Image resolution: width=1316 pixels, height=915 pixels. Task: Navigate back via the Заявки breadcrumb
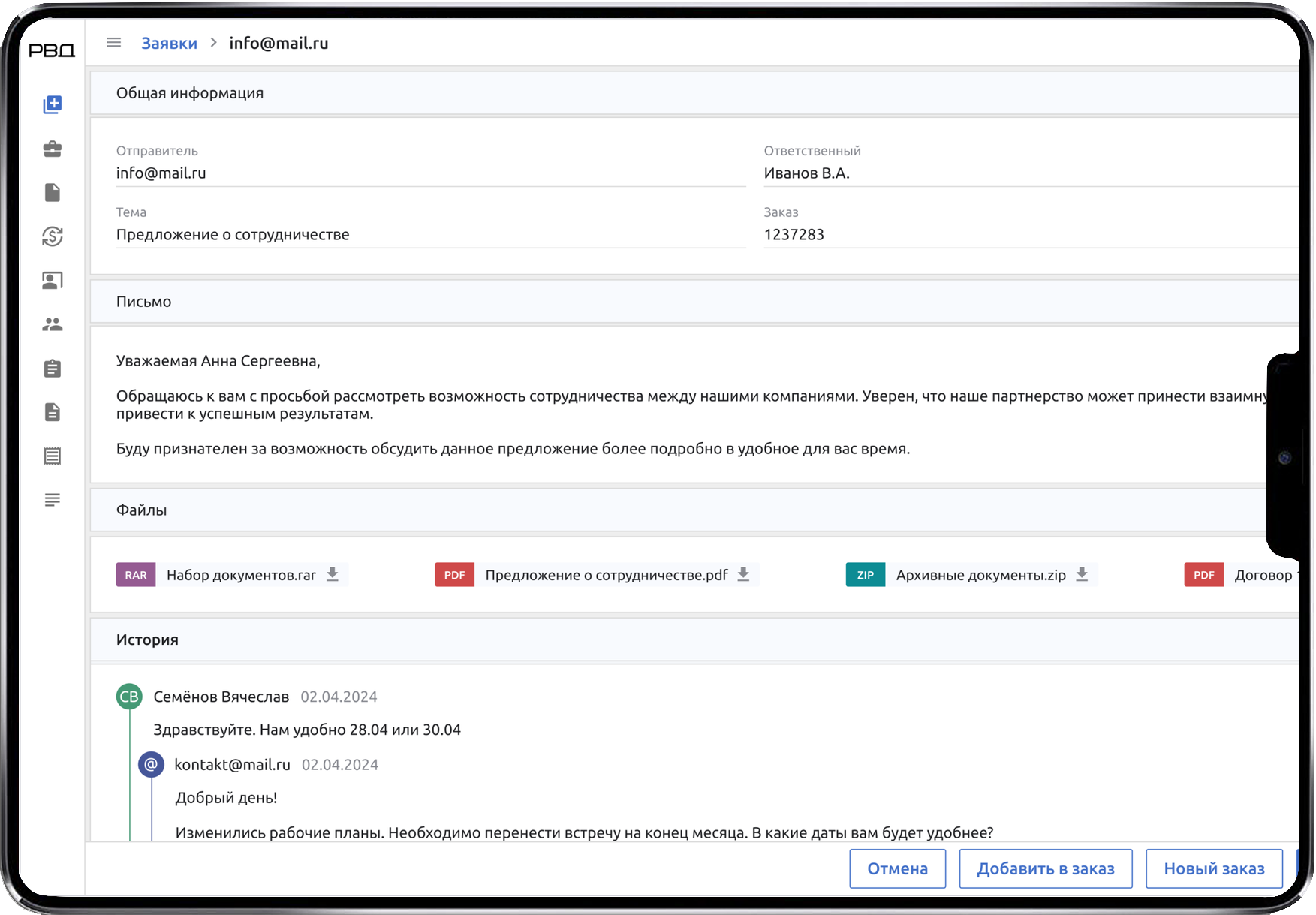pos(169,43)
